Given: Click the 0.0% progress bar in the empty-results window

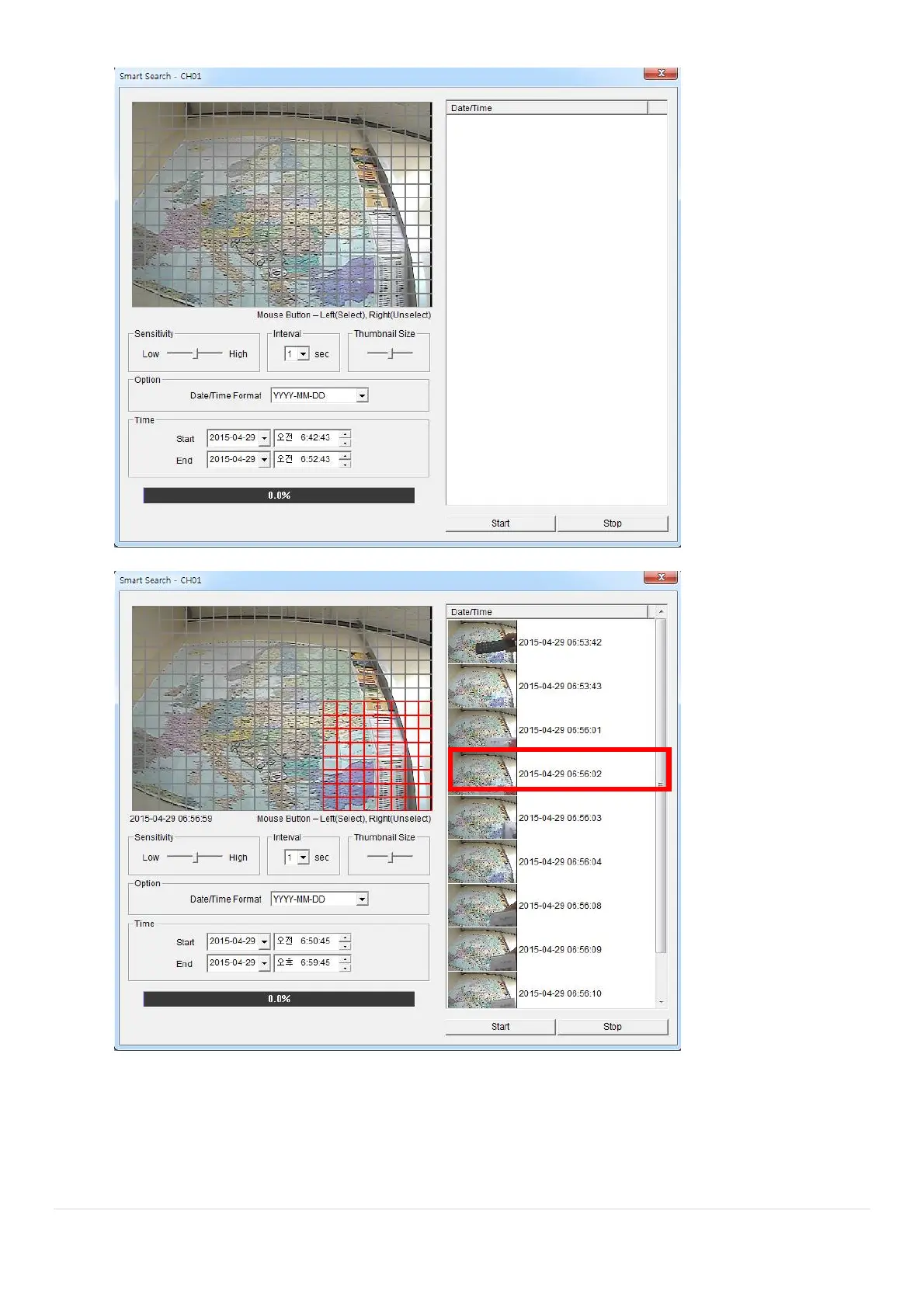Looking at the screenshot, I should click(279, 496).
